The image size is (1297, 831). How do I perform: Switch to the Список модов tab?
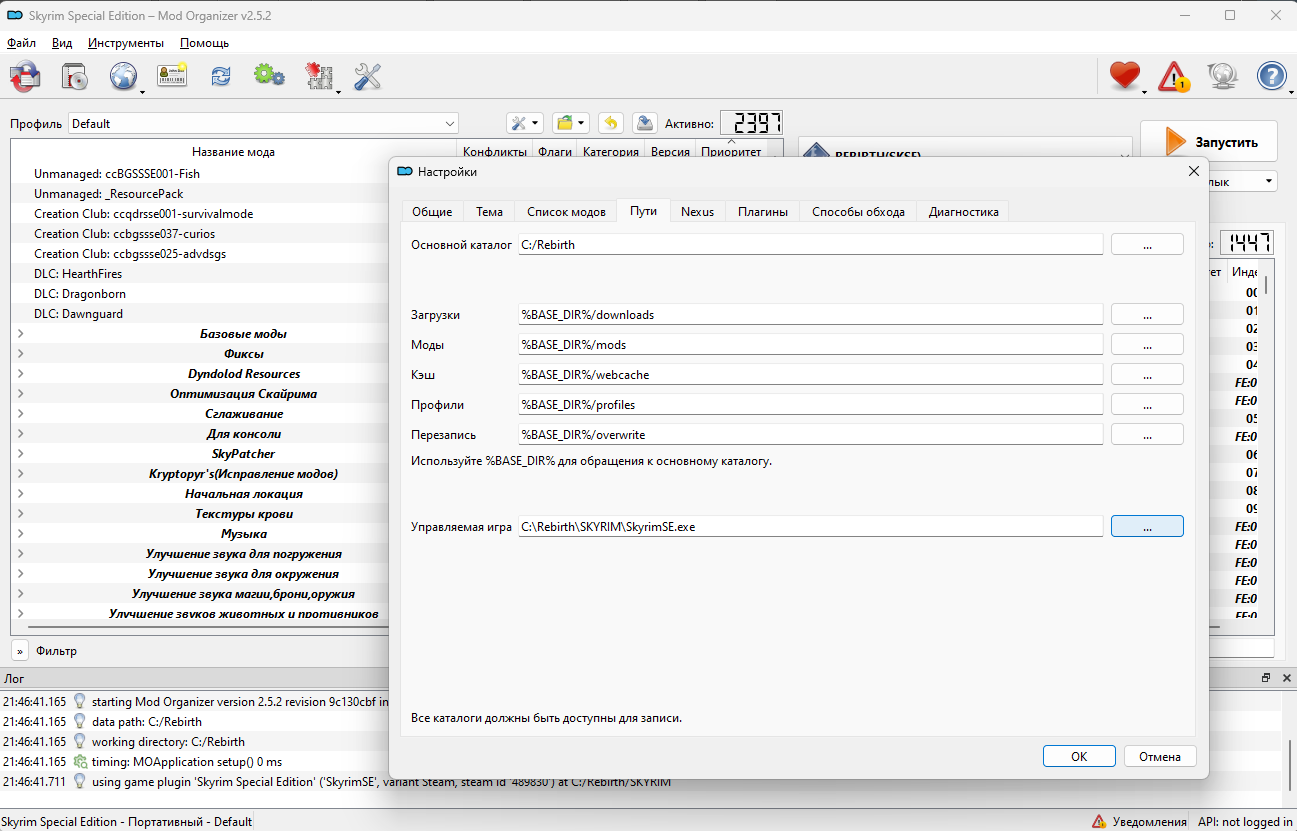tap(566, 212)
